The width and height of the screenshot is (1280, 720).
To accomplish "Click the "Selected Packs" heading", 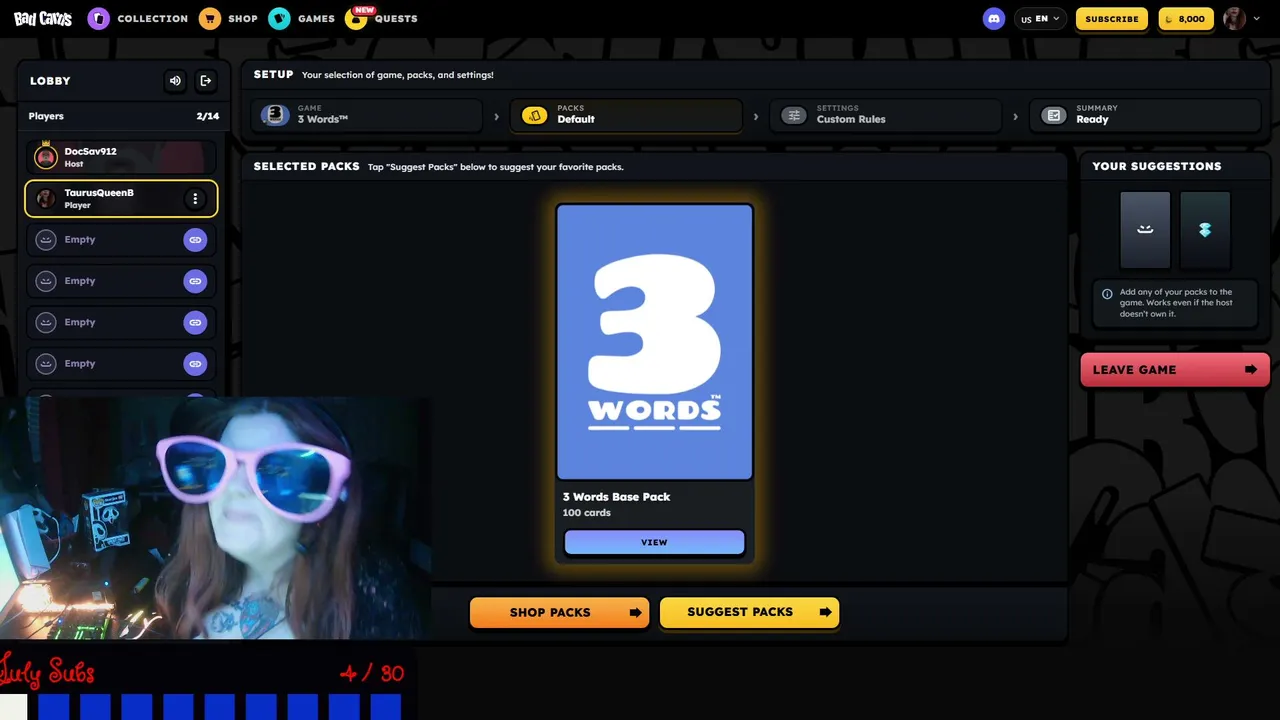I will tap(306, 166).
